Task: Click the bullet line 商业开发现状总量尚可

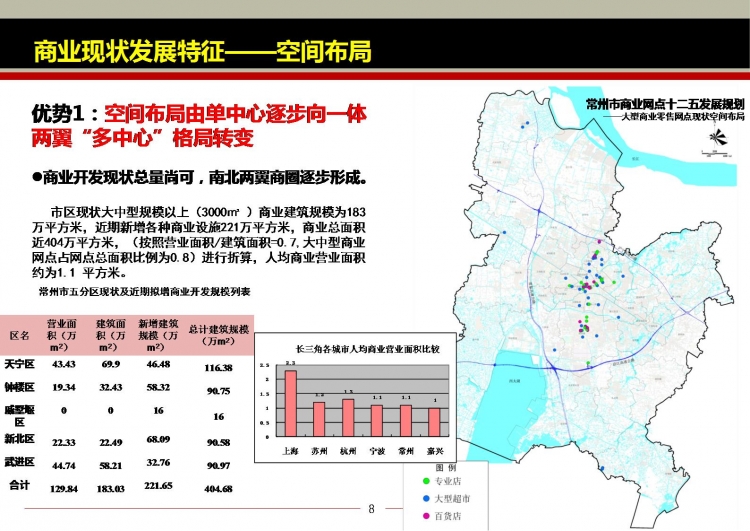Action: click(x=200, y=177)
